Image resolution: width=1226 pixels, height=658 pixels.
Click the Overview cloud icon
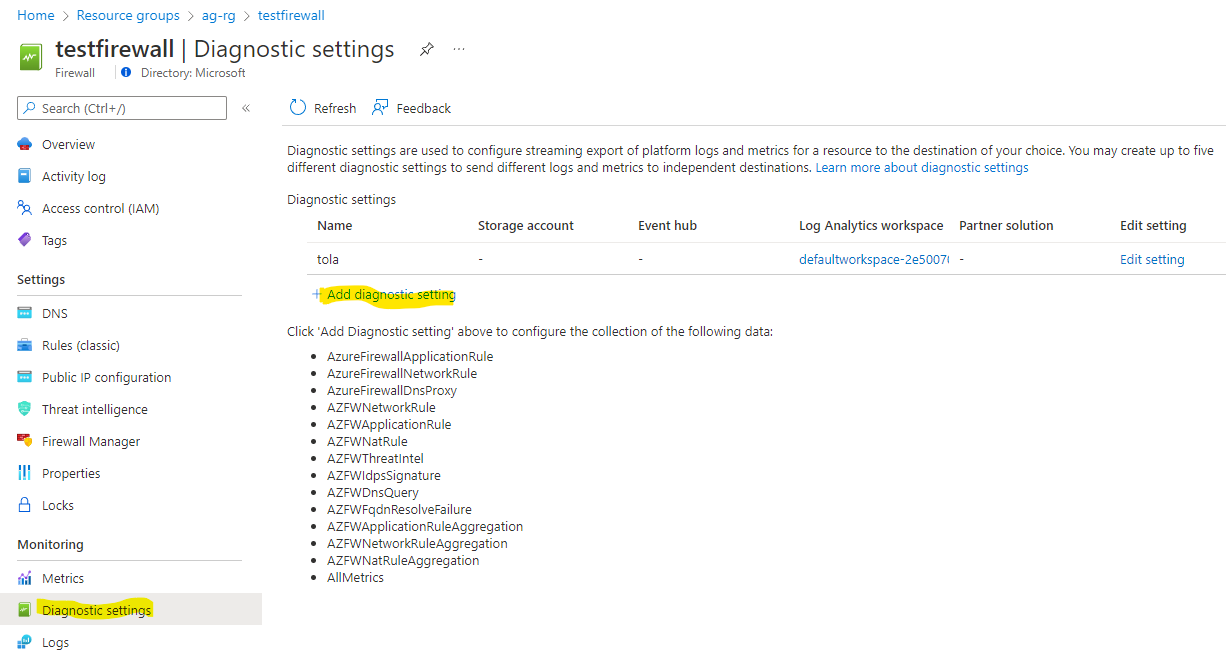(x=25, y=144)
